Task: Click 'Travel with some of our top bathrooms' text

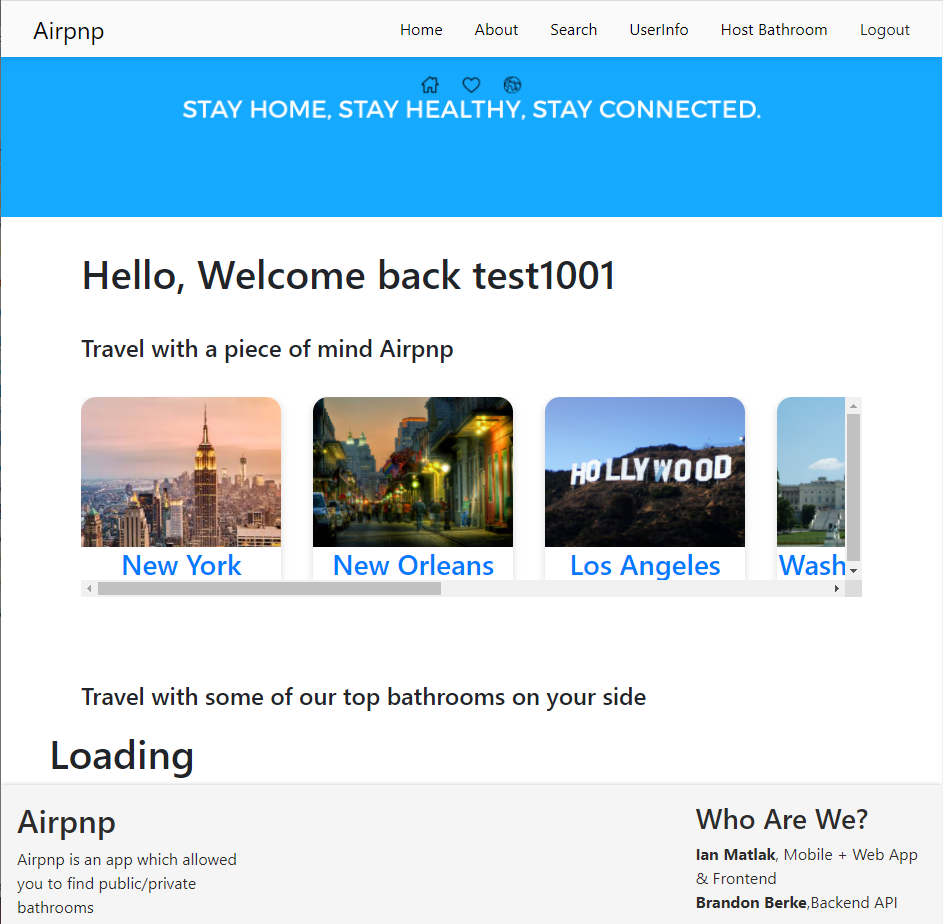Action: coord(364,697)
